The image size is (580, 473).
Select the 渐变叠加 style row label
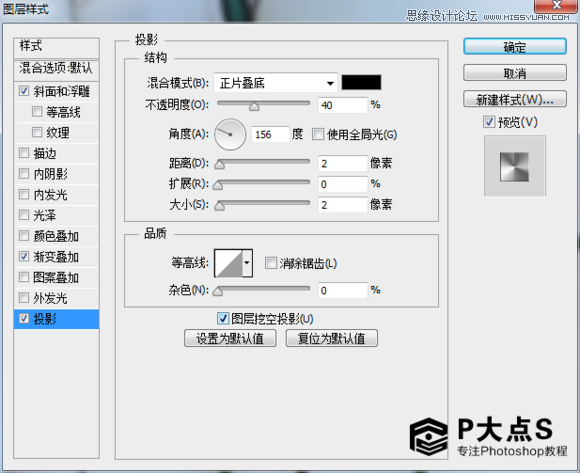[x=56, y=257]
